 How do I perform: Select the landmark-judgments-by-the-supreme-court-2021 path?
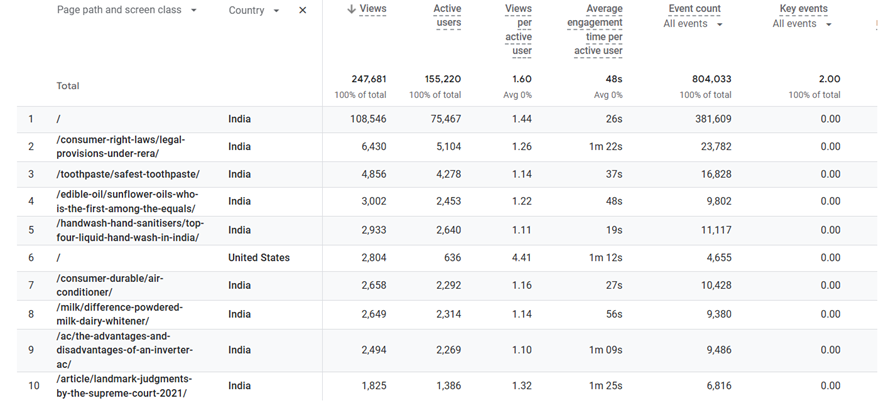(x=124, y=386)
